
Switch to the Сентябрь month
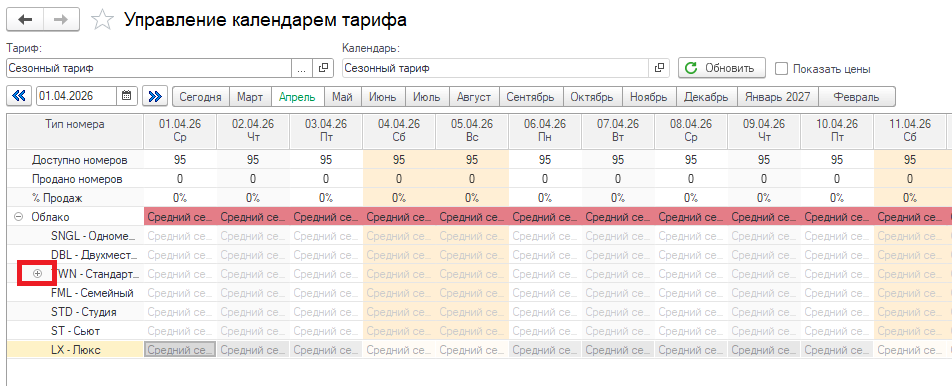pyautogui.click(x=531, y=96)
